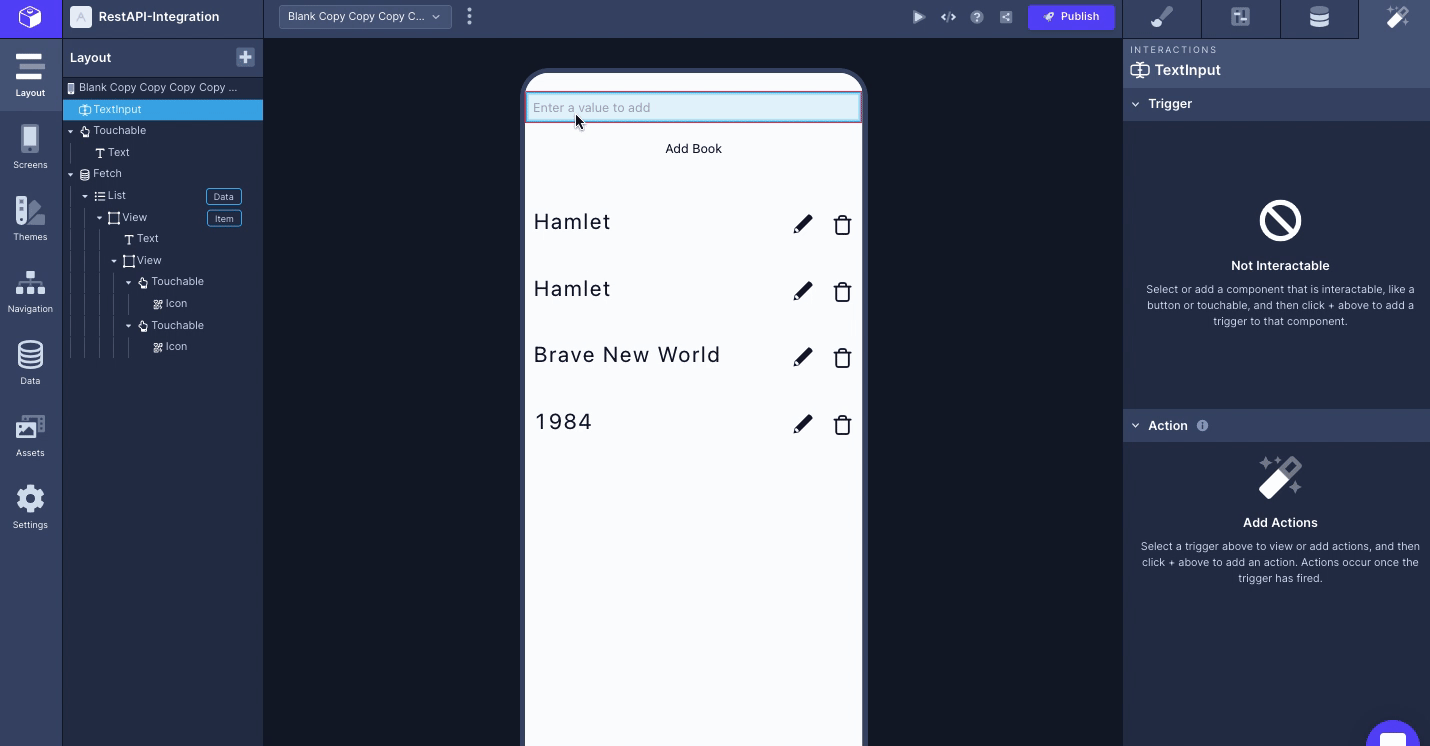Click the project avatar icon beside RestAPI-Integration
The height and width of the screenshot is (746, 1430).
coord(81,17)
